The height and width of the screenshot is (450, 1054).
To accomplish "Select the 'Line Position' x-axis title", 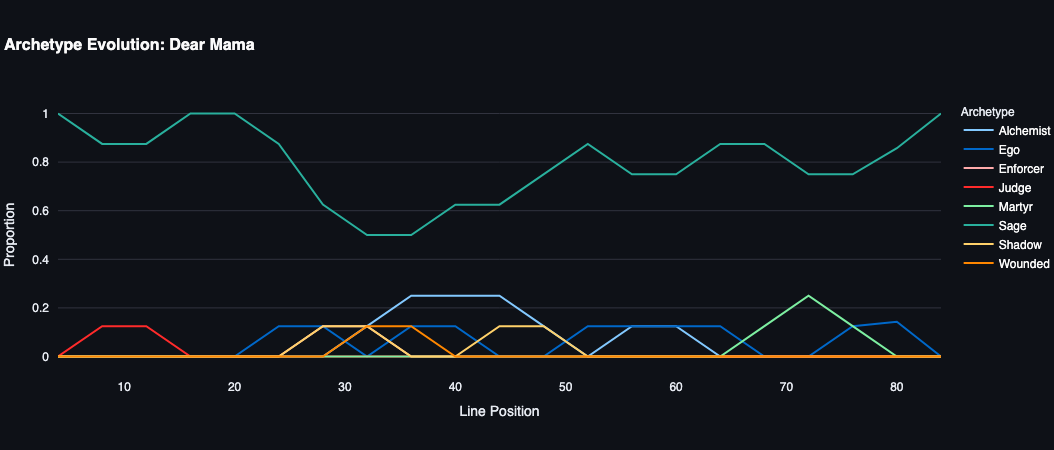I will (x=499, y=411).
